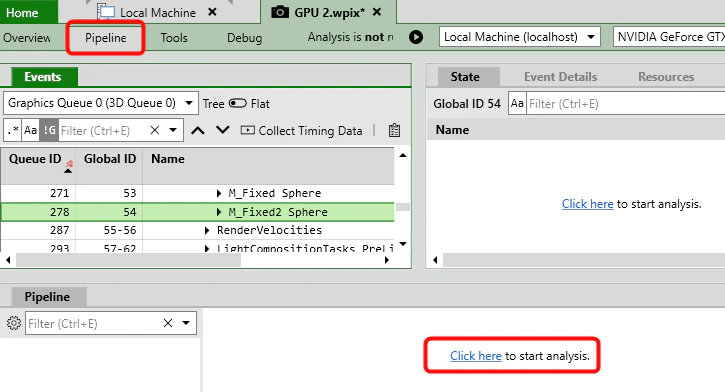Open the Debug tab
The width and height of the screenshot is (725, 392).
click(x=244, y=38)
